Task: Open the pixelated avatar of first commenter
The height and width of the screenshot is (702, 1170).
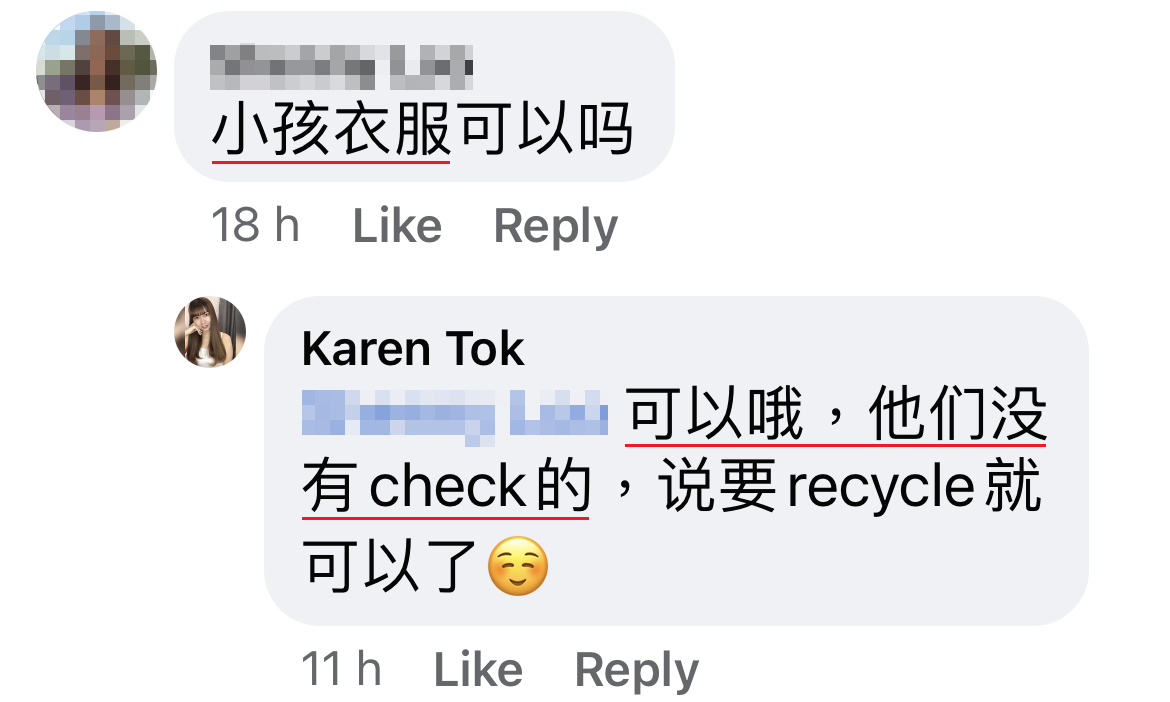Action: click(96, 71)
